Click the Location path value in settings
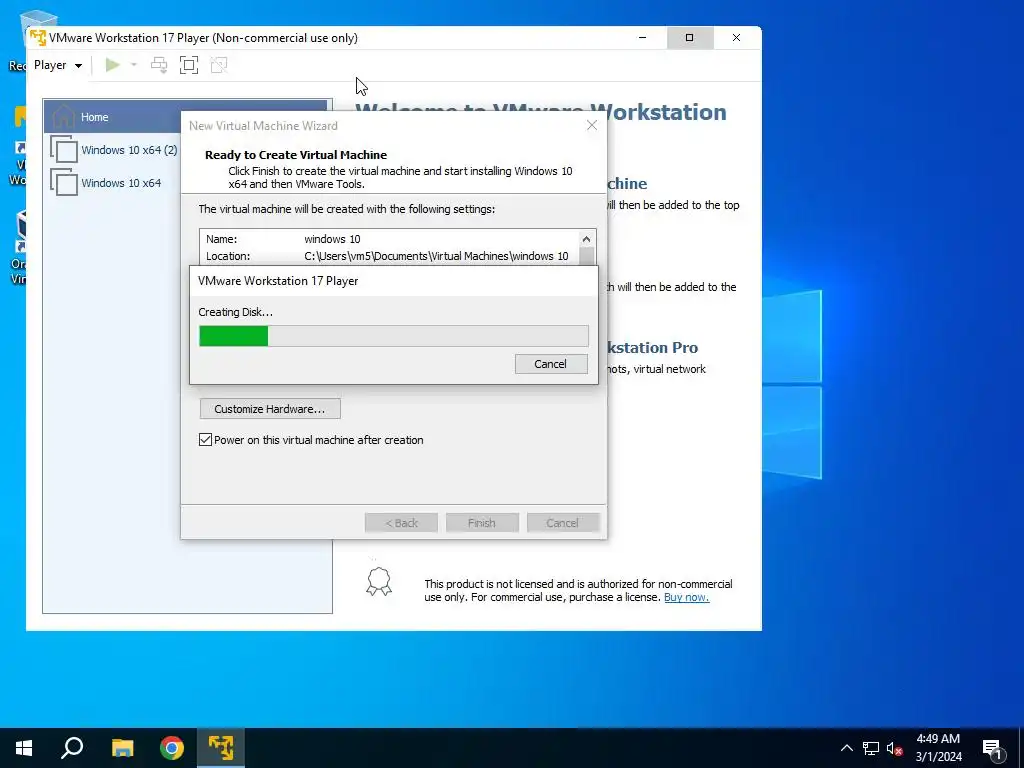This screenshot has height=768, width=1024. pyautogui.click(x=436, y=256)
